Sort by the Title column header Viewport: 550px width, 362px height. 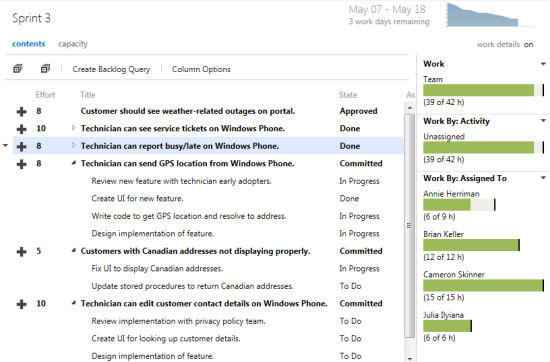[87, 95]
